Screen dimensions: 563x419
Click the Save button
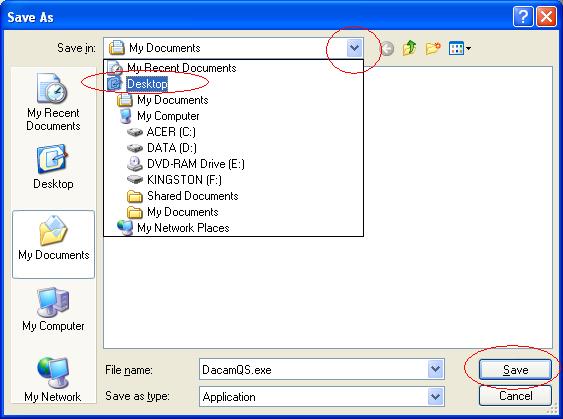515,369
